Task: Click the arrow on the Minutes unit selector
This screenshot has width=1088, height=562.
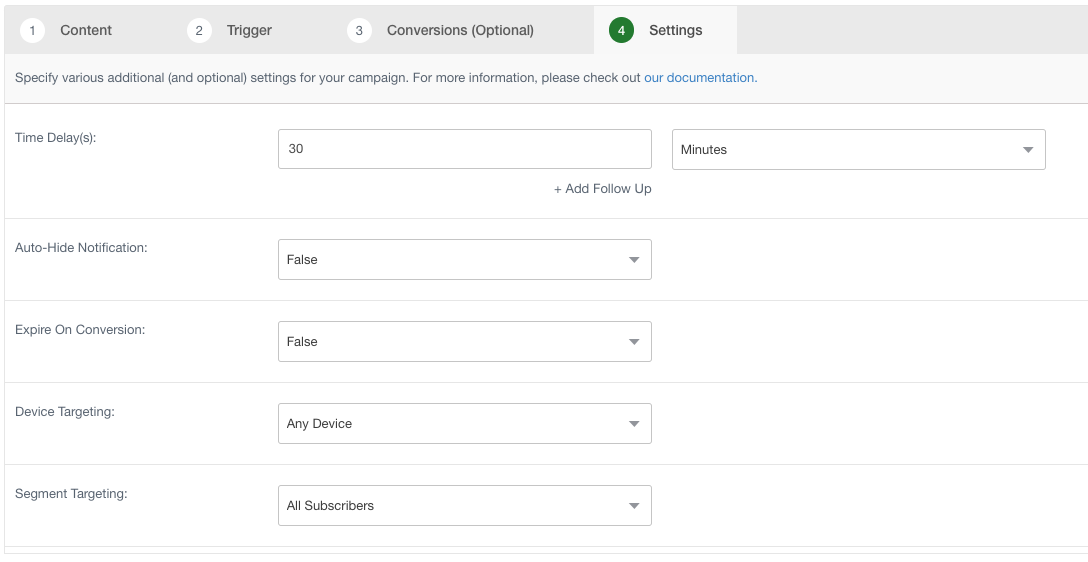Action: pyautogui.click(x=1027, y=150)
